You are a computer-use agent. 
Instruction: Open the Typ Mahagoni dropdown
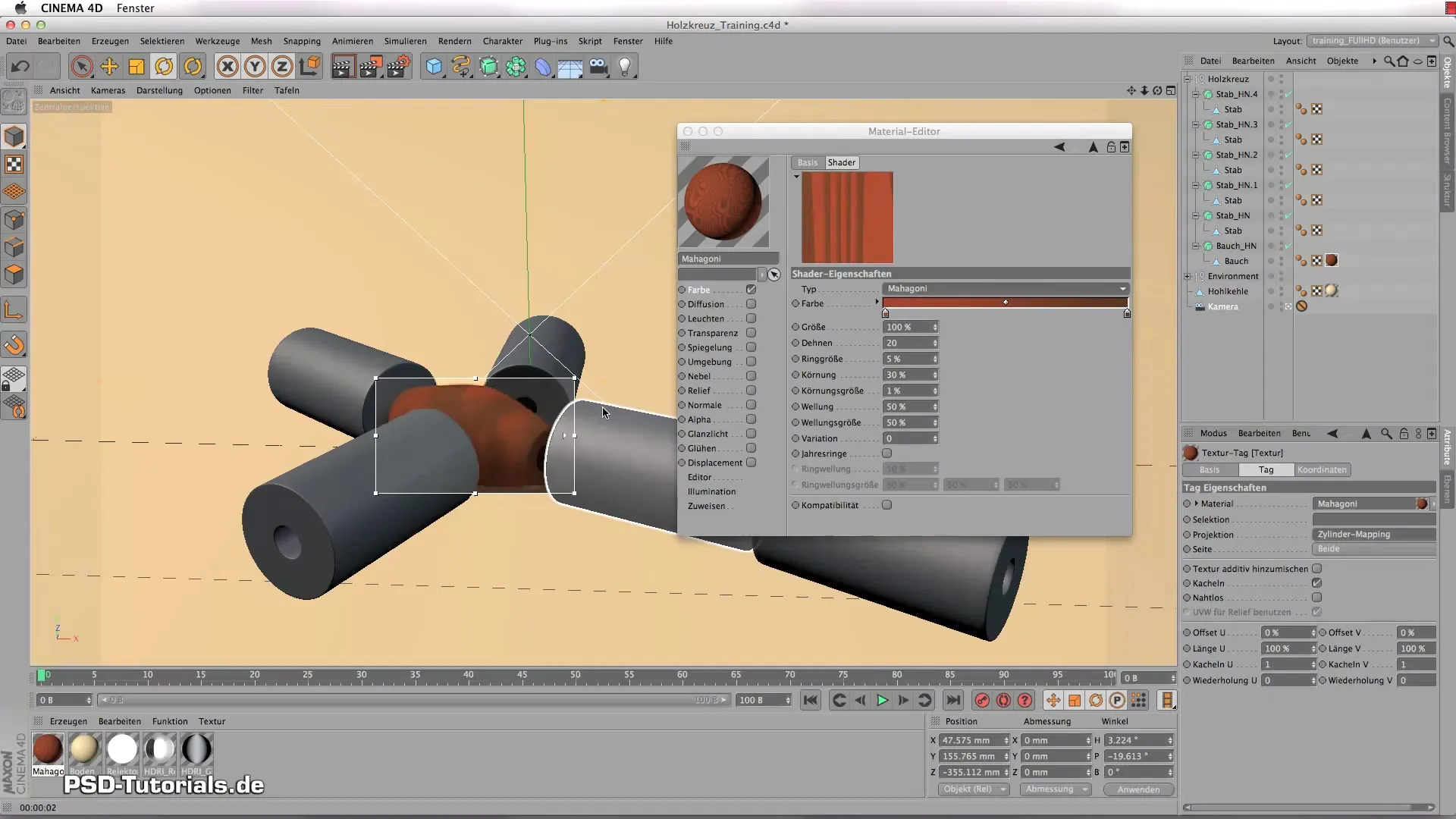1006,288
